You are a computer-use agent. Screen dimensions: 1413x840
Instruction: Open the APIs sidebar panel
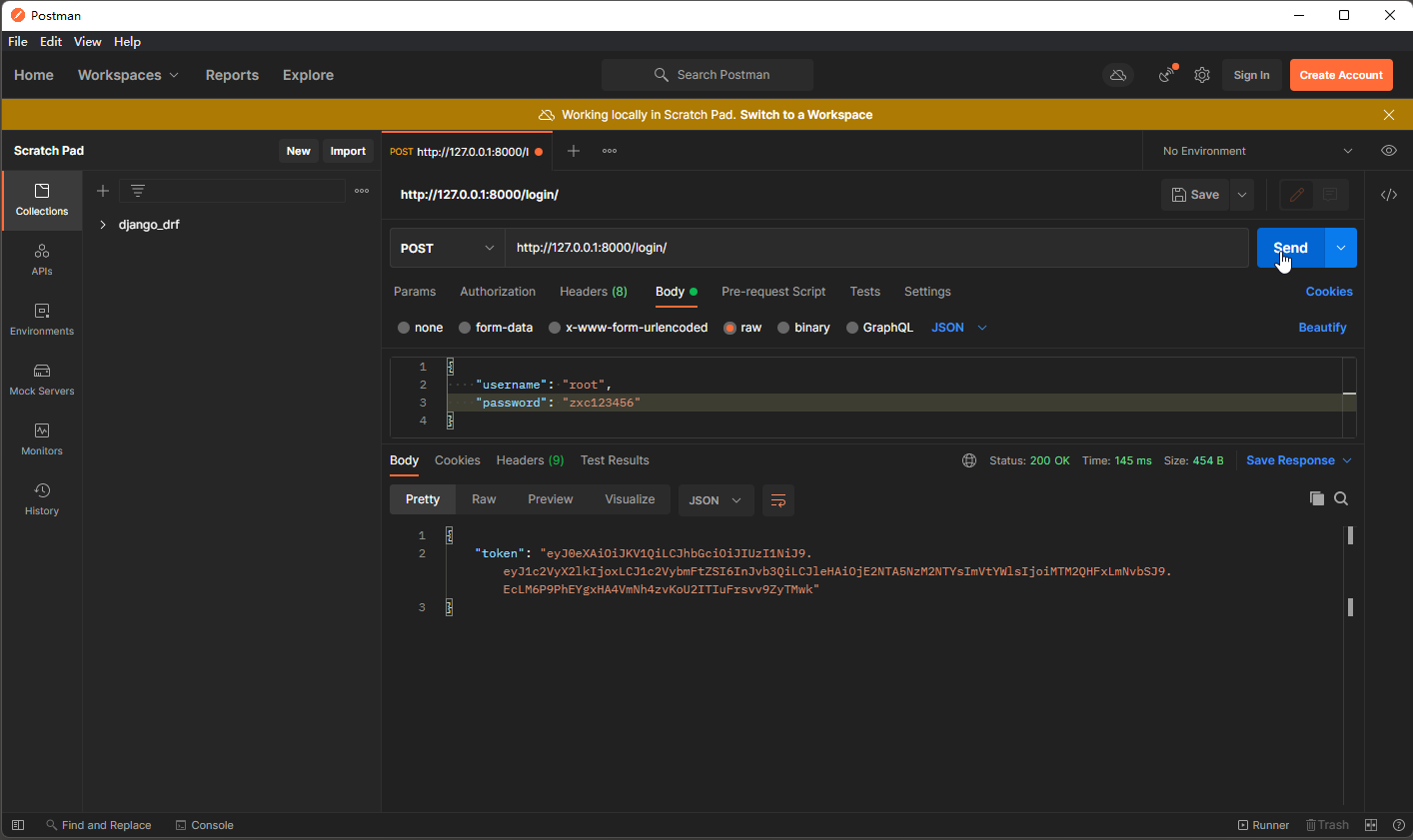(x=42, y=260)
